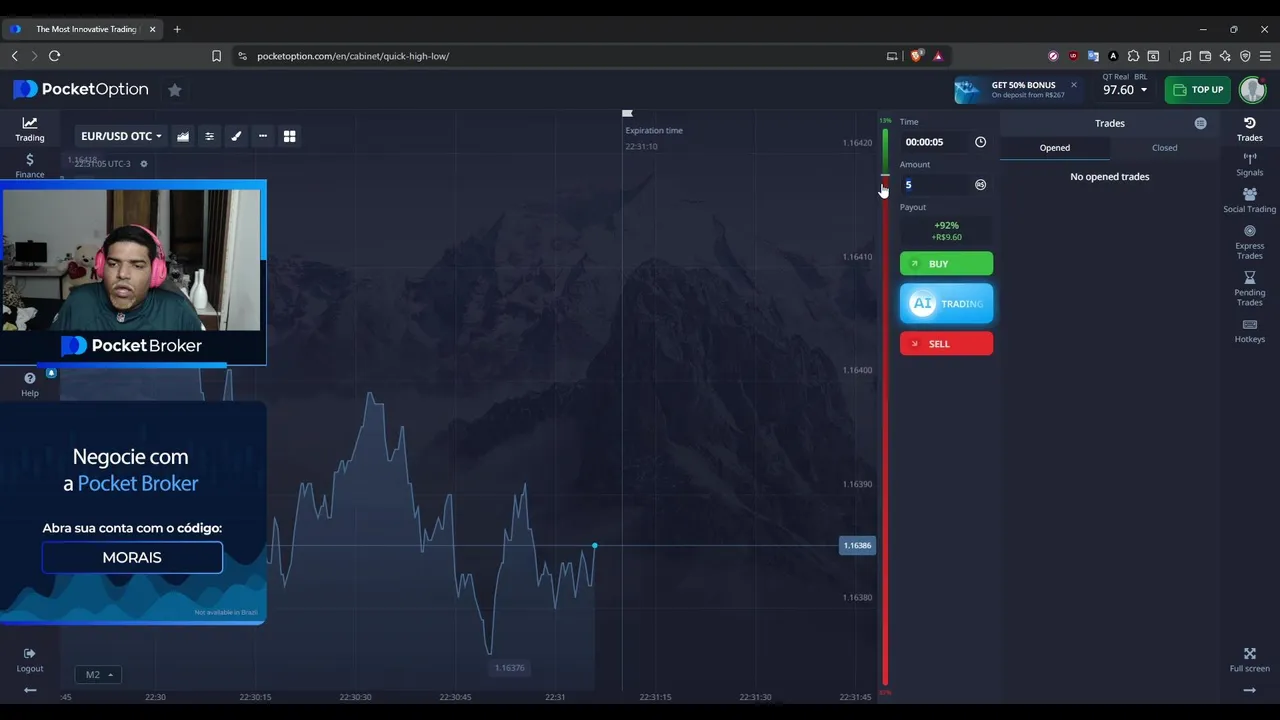Open the browser wallet icon
Viewport: 1280px width, 720px height.
point(1205,56)
